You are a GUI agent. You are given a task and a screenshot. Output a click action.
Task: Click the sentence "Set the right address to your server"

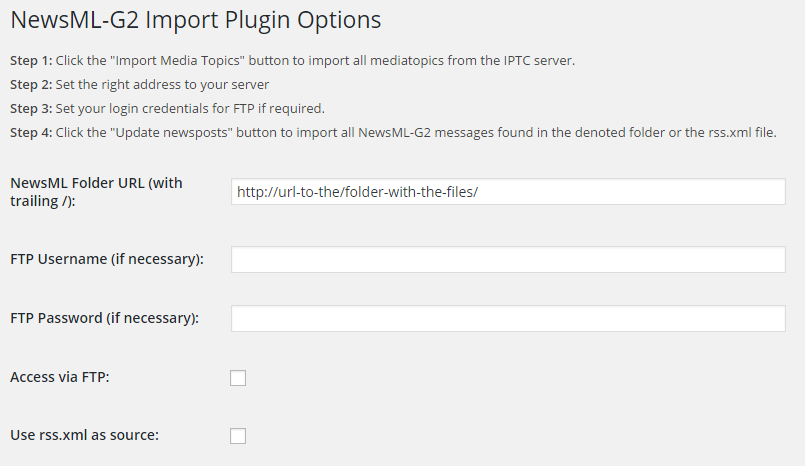click(162, 85)
